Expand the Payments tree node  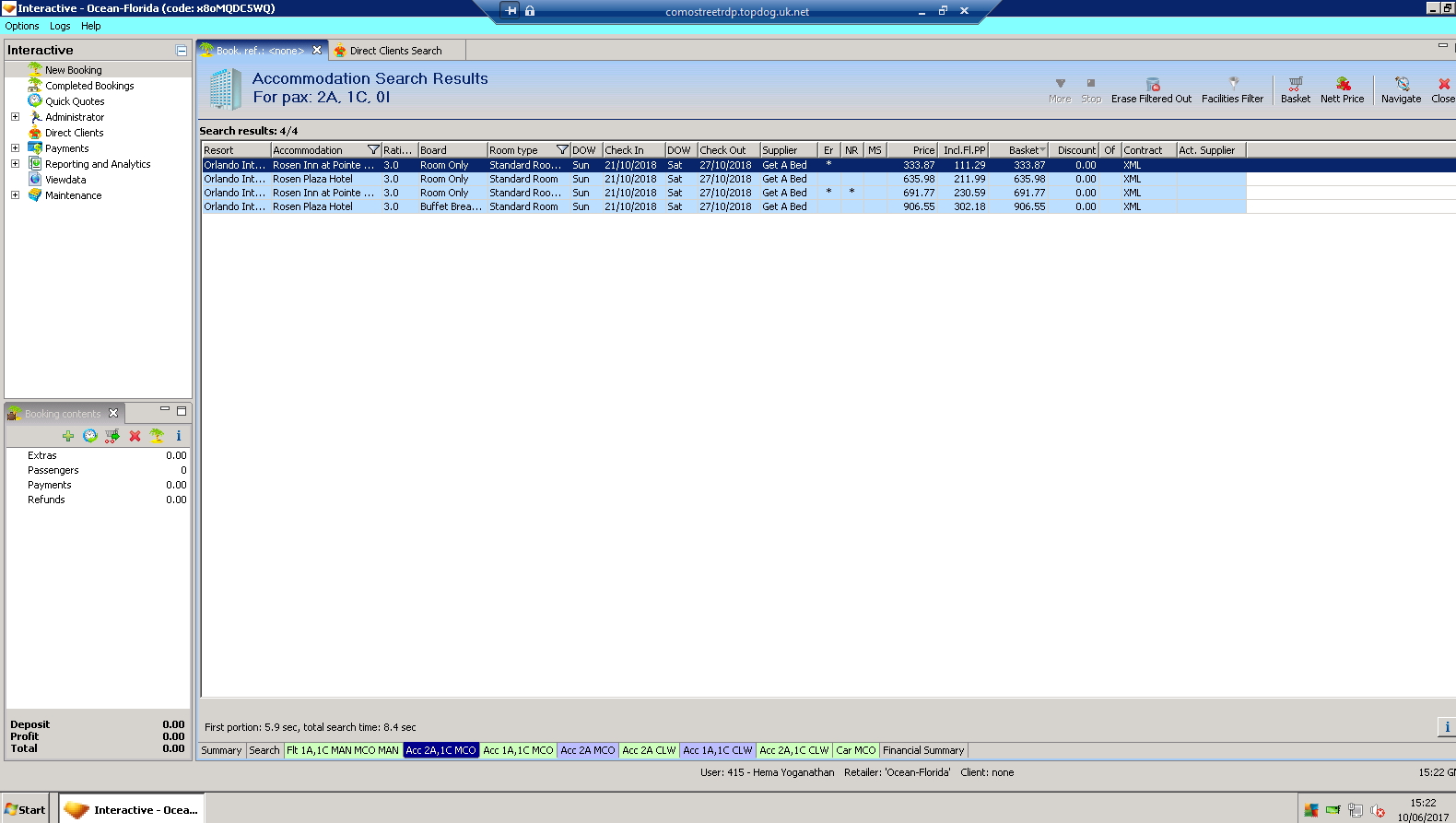[15, 148]
